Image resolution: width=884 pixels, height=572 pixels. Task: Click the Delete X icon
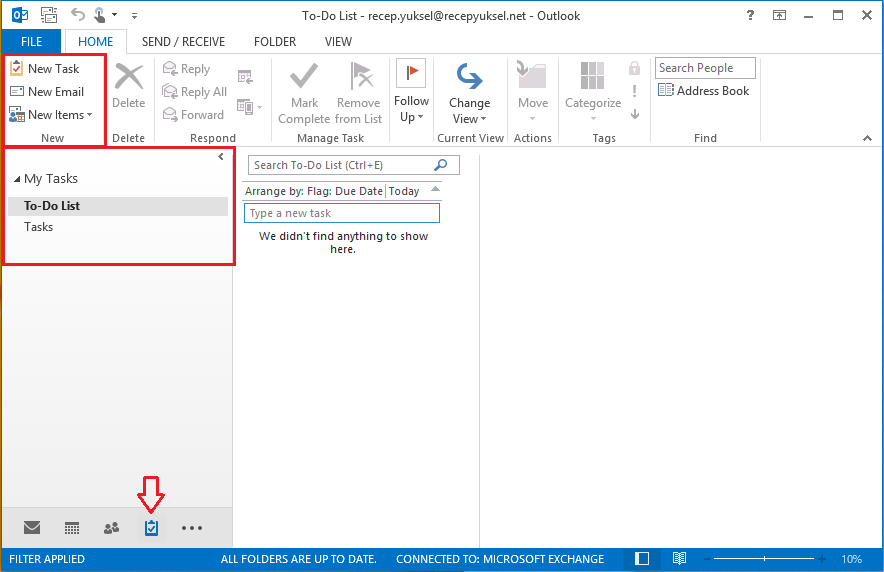129,77
